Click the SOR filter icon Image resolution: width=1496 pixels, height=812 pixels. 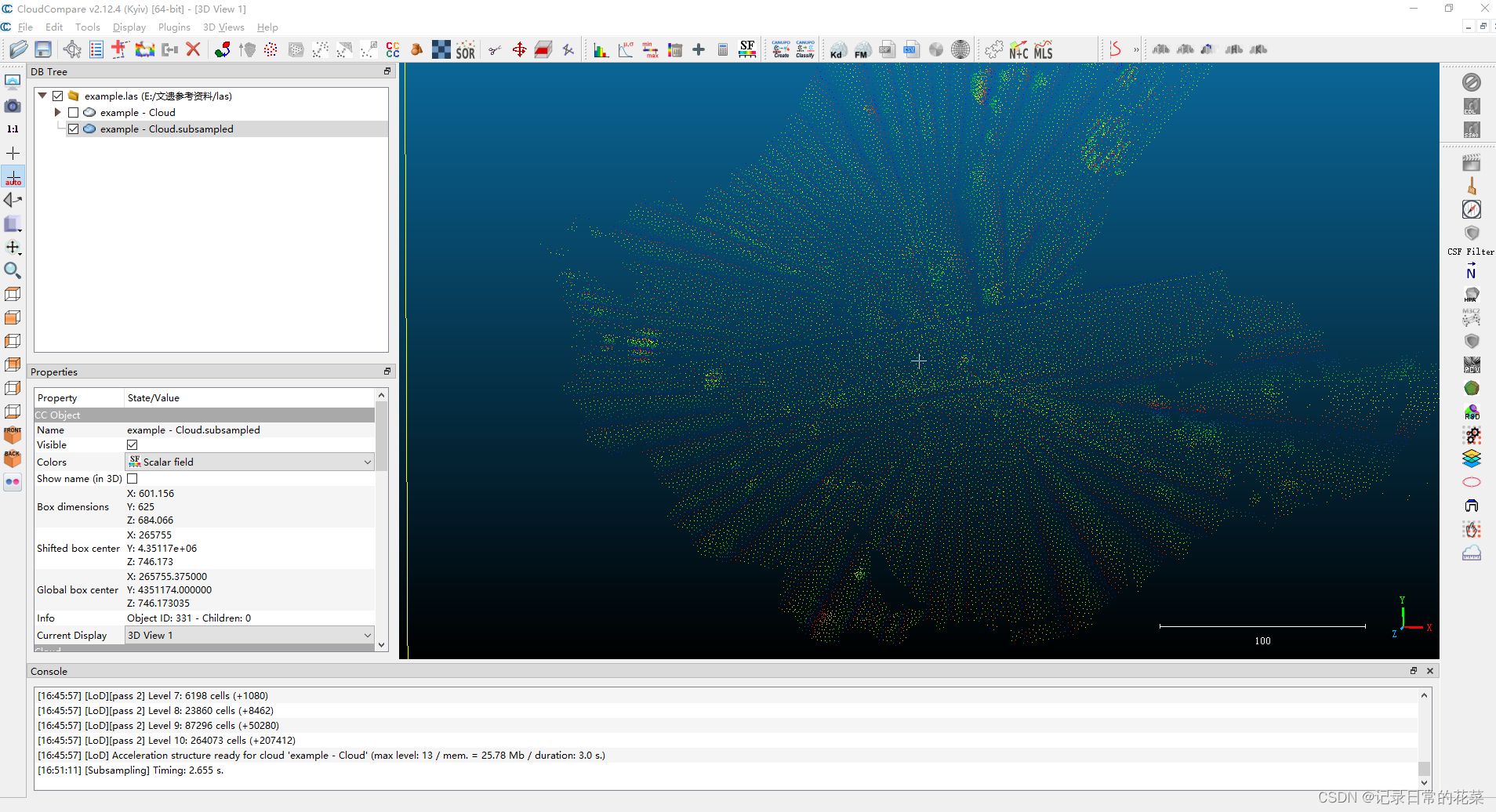(465, 49)
